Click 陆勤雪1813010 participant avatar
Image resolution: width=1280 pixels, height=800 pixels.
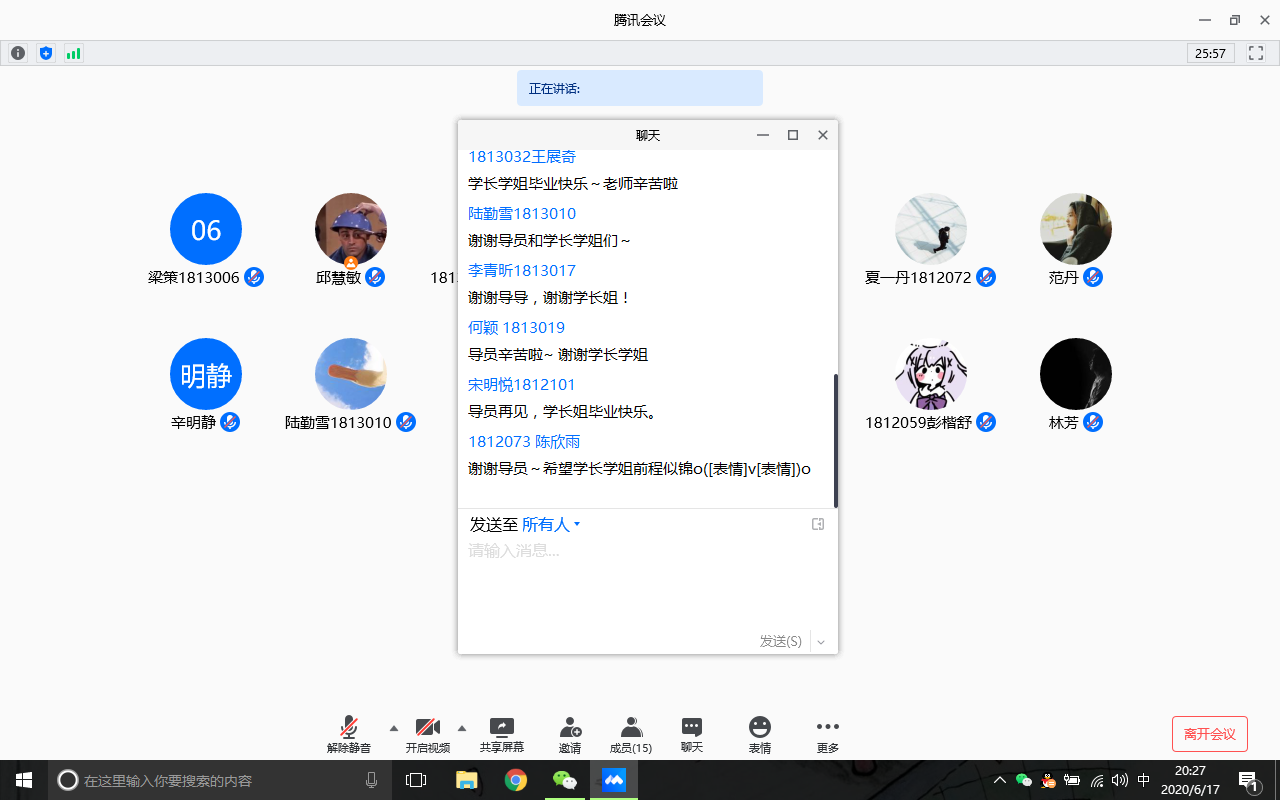(x=351, y=374)
